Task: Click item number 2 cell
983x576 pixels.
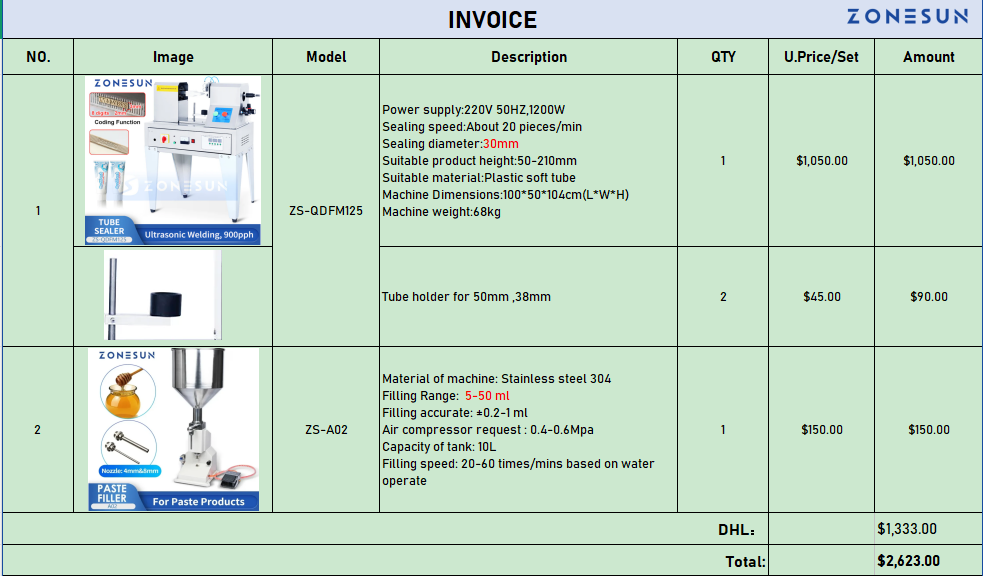Action: (x=38, y=429)
